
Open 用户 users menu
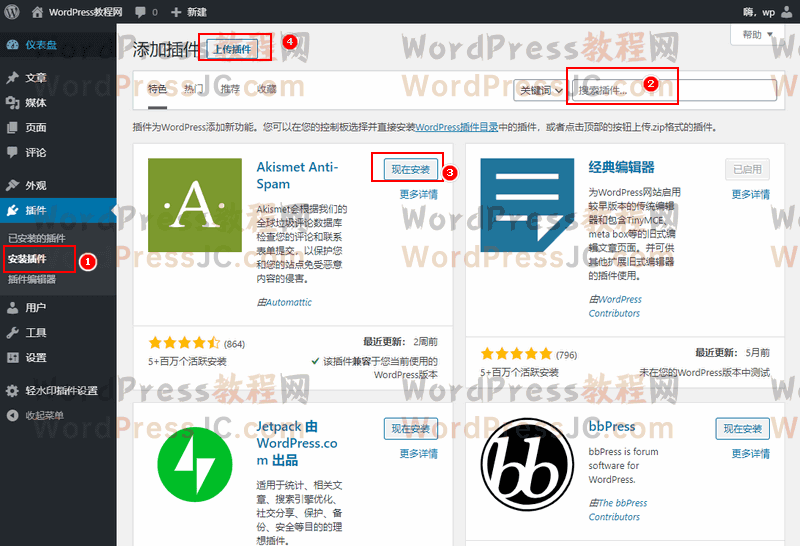[x=58, y=308]
